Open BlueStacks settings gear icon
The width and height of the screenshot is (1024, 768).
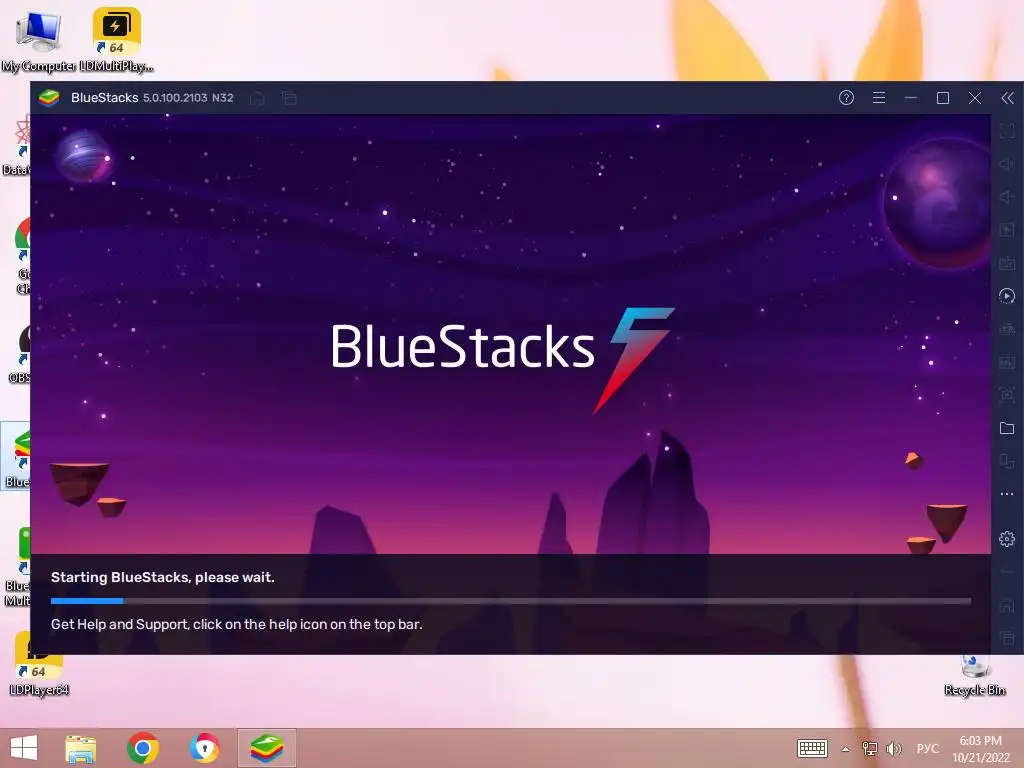tap(1007, 539)
